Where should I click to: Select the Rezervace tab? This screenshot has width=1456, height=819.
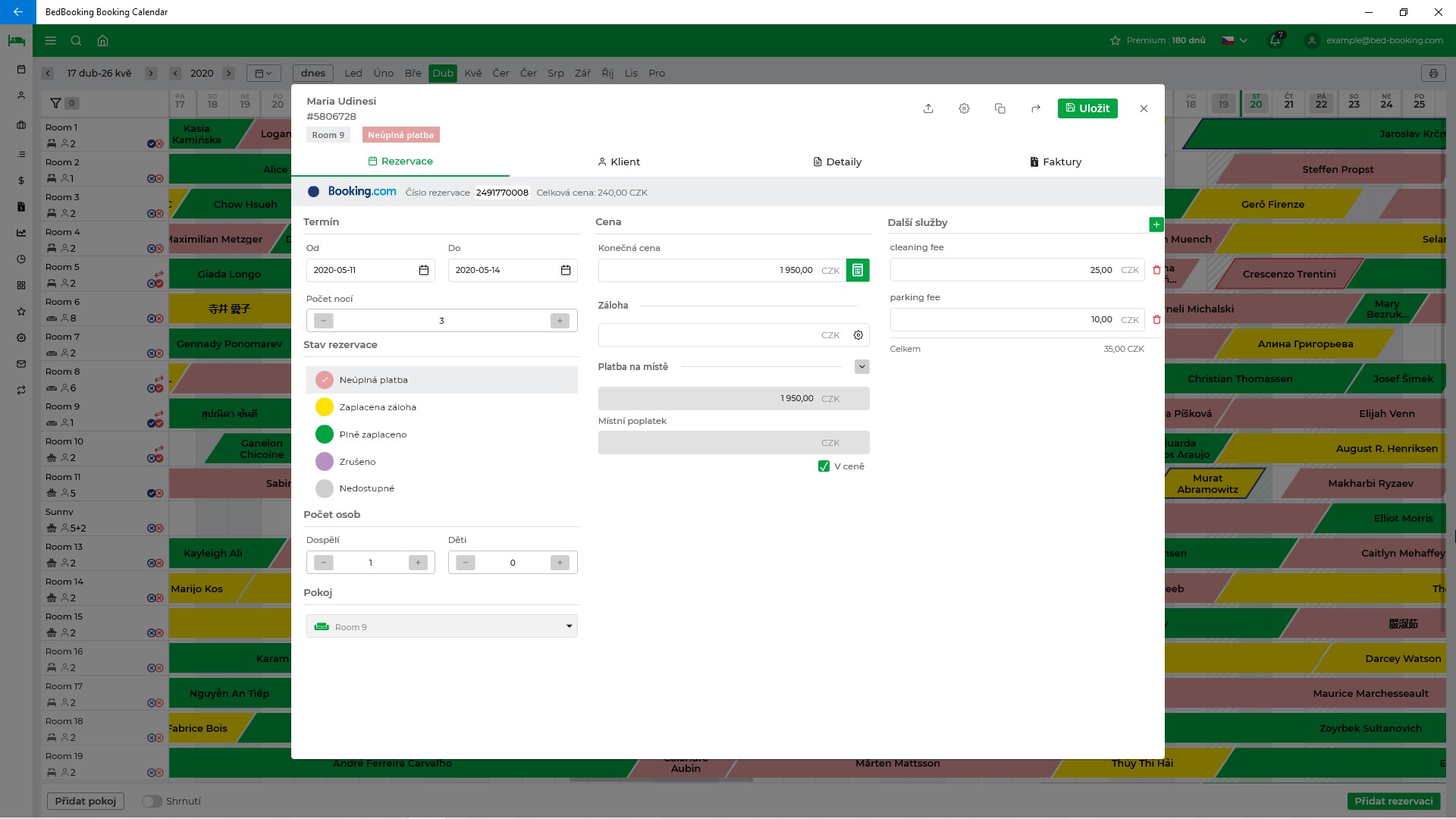pyautogui.click(x=400, y=162)
